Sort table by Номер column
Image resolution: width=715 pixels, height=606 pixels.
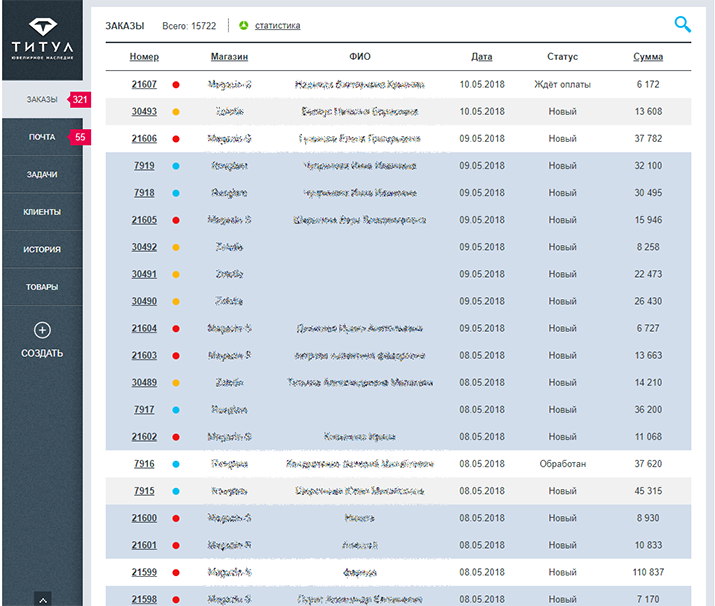click(x=144, y=57)
